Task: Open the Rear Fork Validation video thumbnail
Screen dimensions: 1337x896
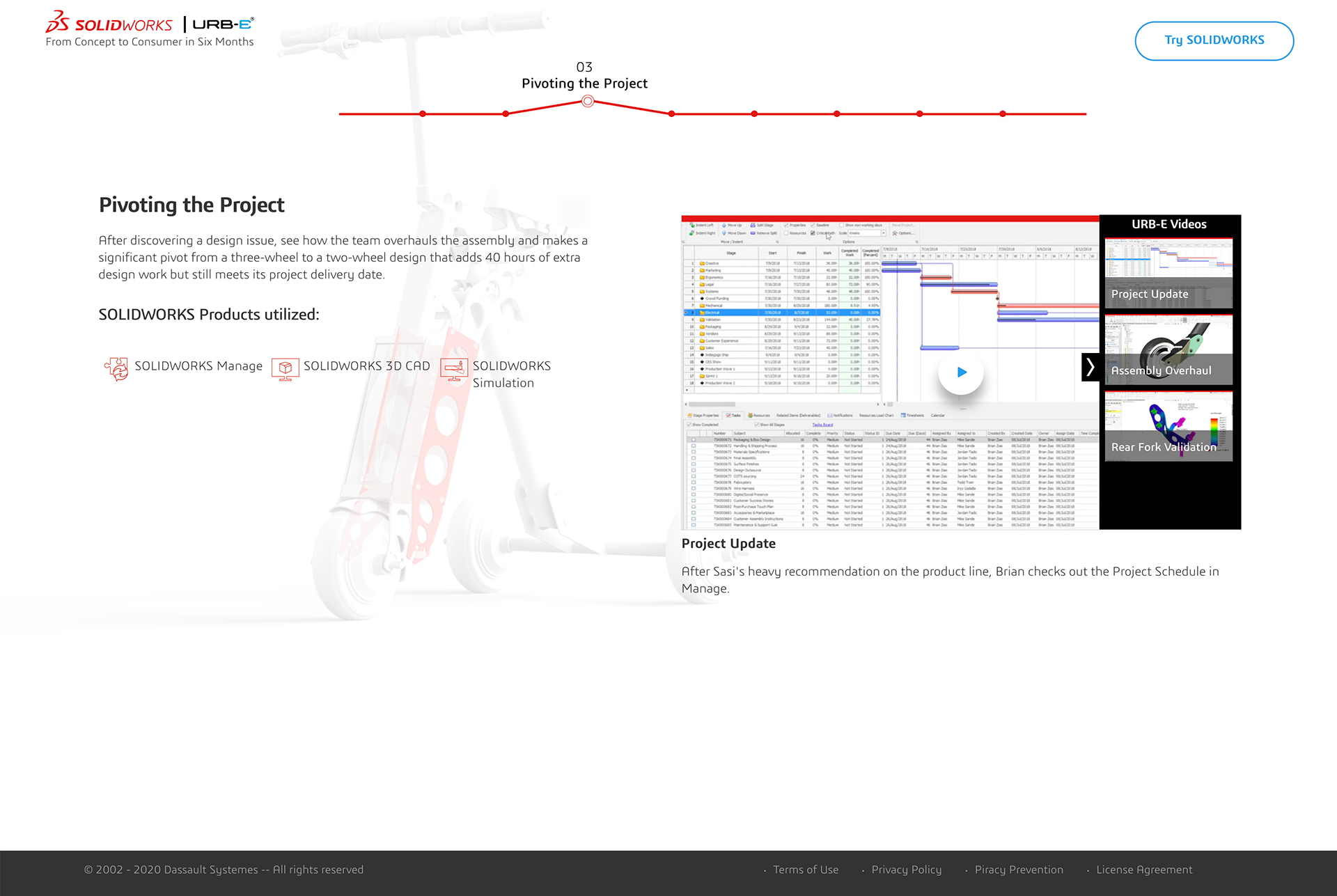Action: point(1168,427)
